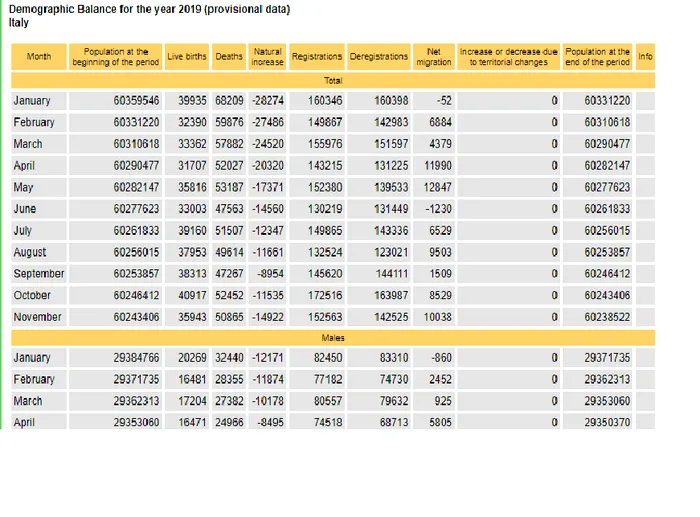Image resolution: width=700 pixels, height=517 pixels.
Task: Select live births value 40917 for October
Action: point(192,296)
